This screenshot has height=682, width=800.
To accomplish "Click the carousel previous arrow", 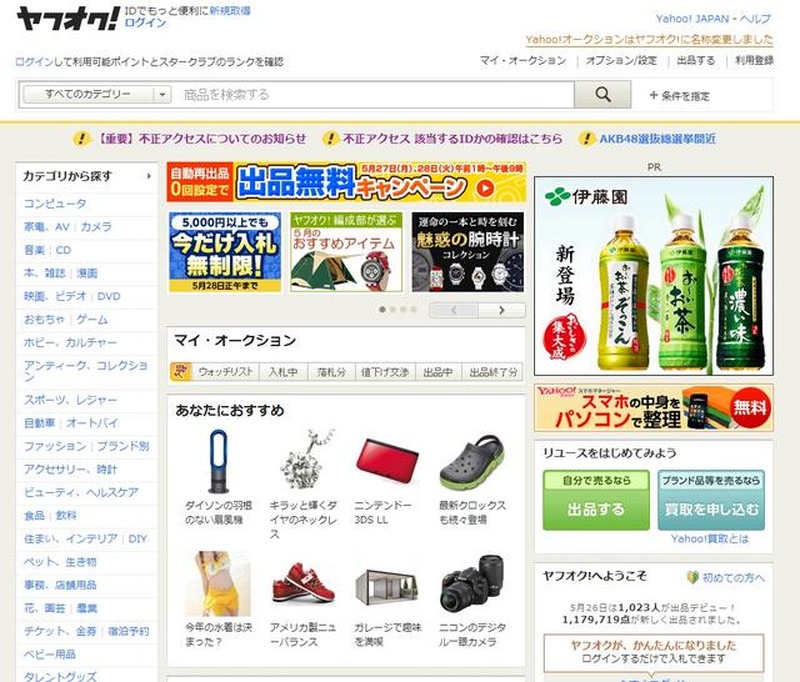I will point(454,310).
